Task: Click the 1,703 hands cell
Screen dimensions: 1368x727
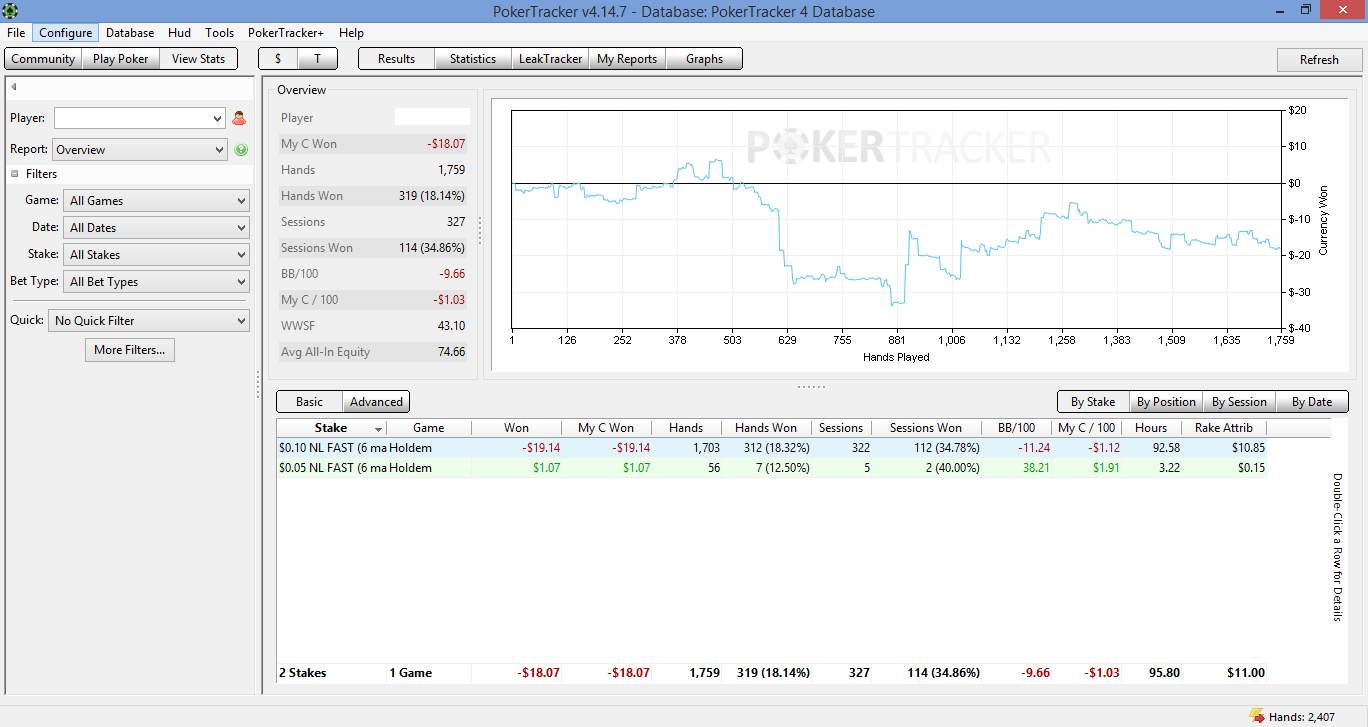Action: click(686, 448)
